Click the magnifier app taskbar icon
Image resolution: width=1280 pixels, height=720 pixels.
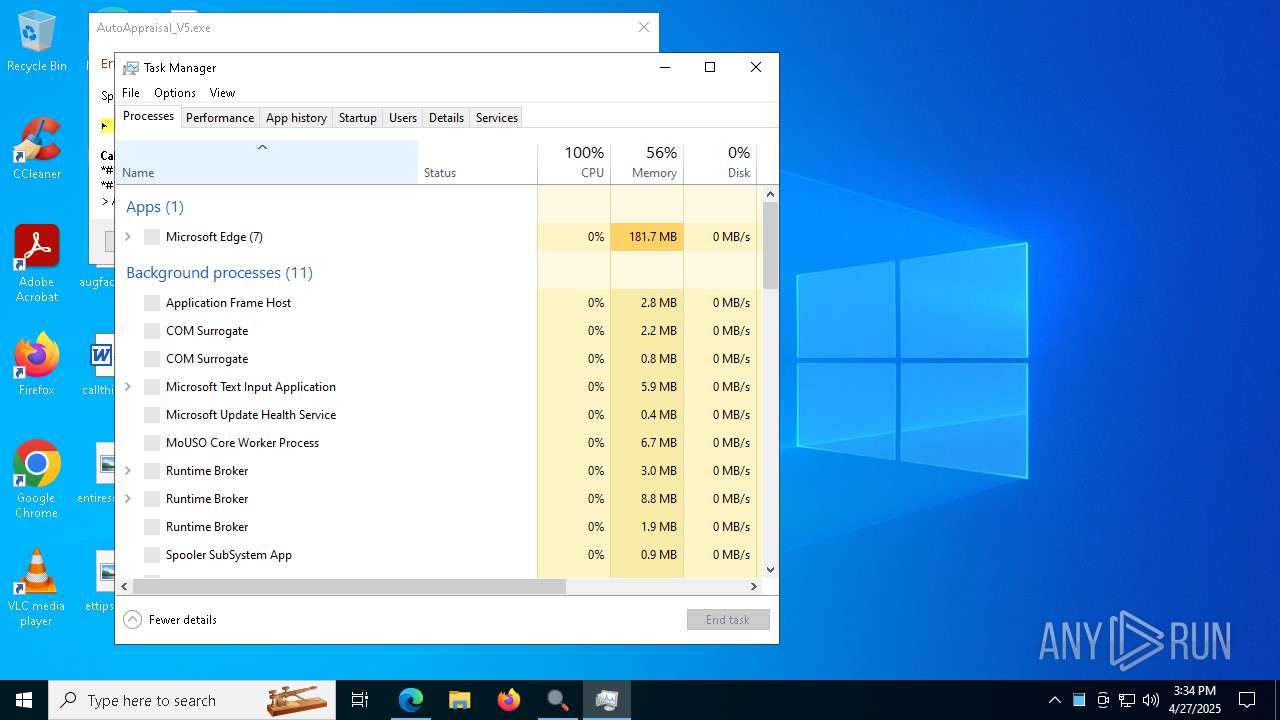(x=557, y=700)
